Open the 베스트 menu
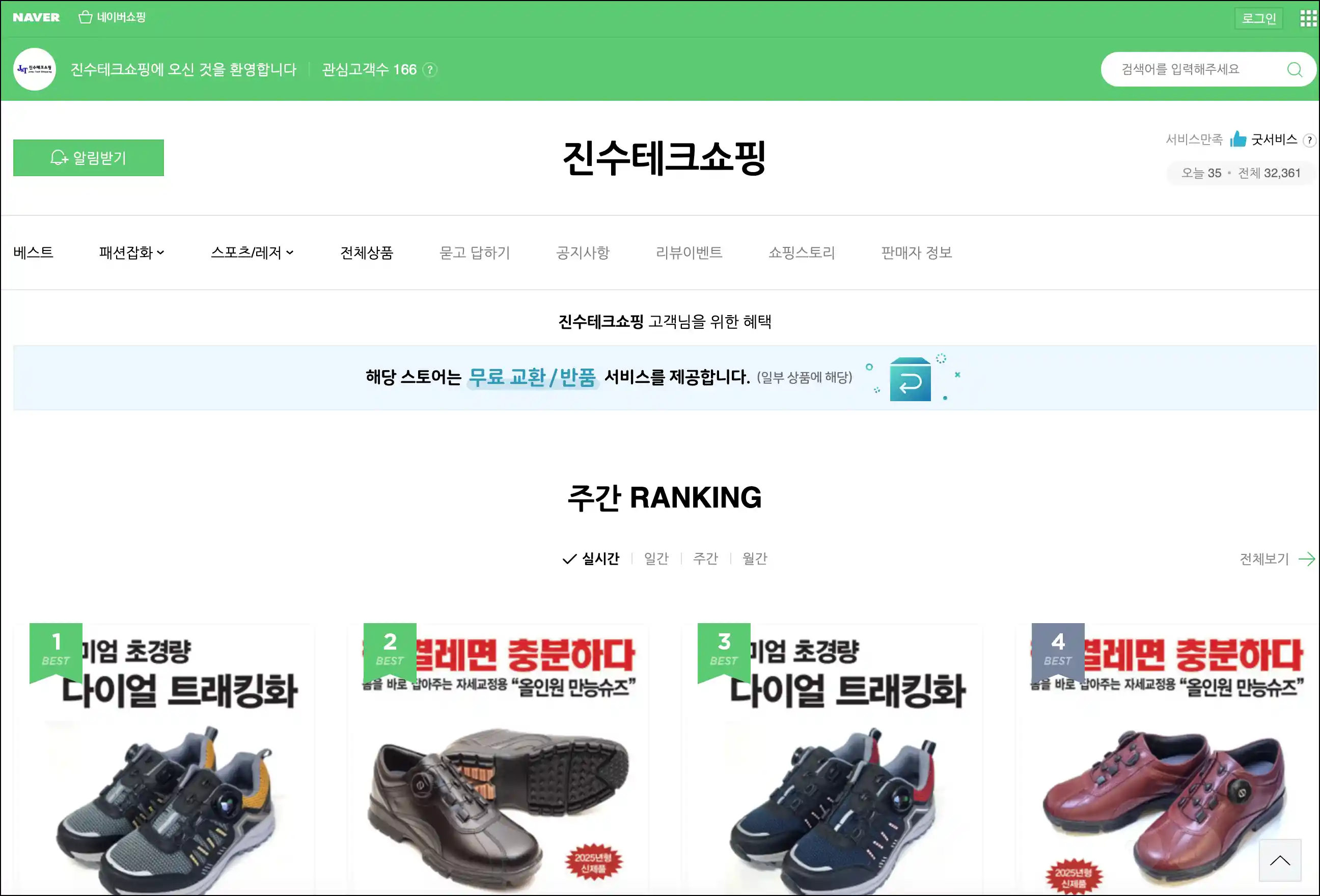Image resolution: width=1320 pixels, height=896 pixels. point(34,252)
